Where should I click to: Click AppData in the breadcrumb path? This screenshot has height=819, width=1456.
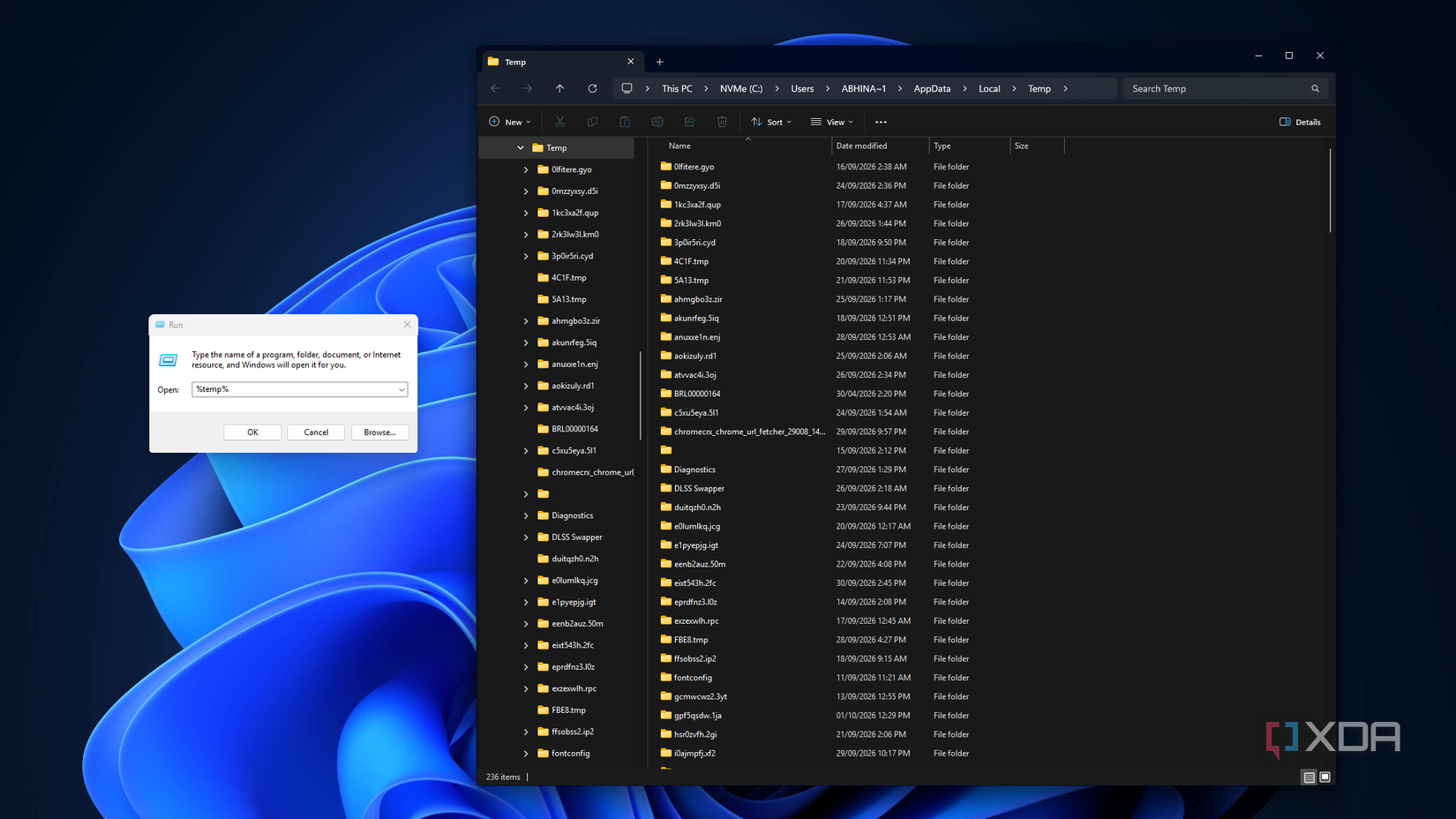coord(932,88)
